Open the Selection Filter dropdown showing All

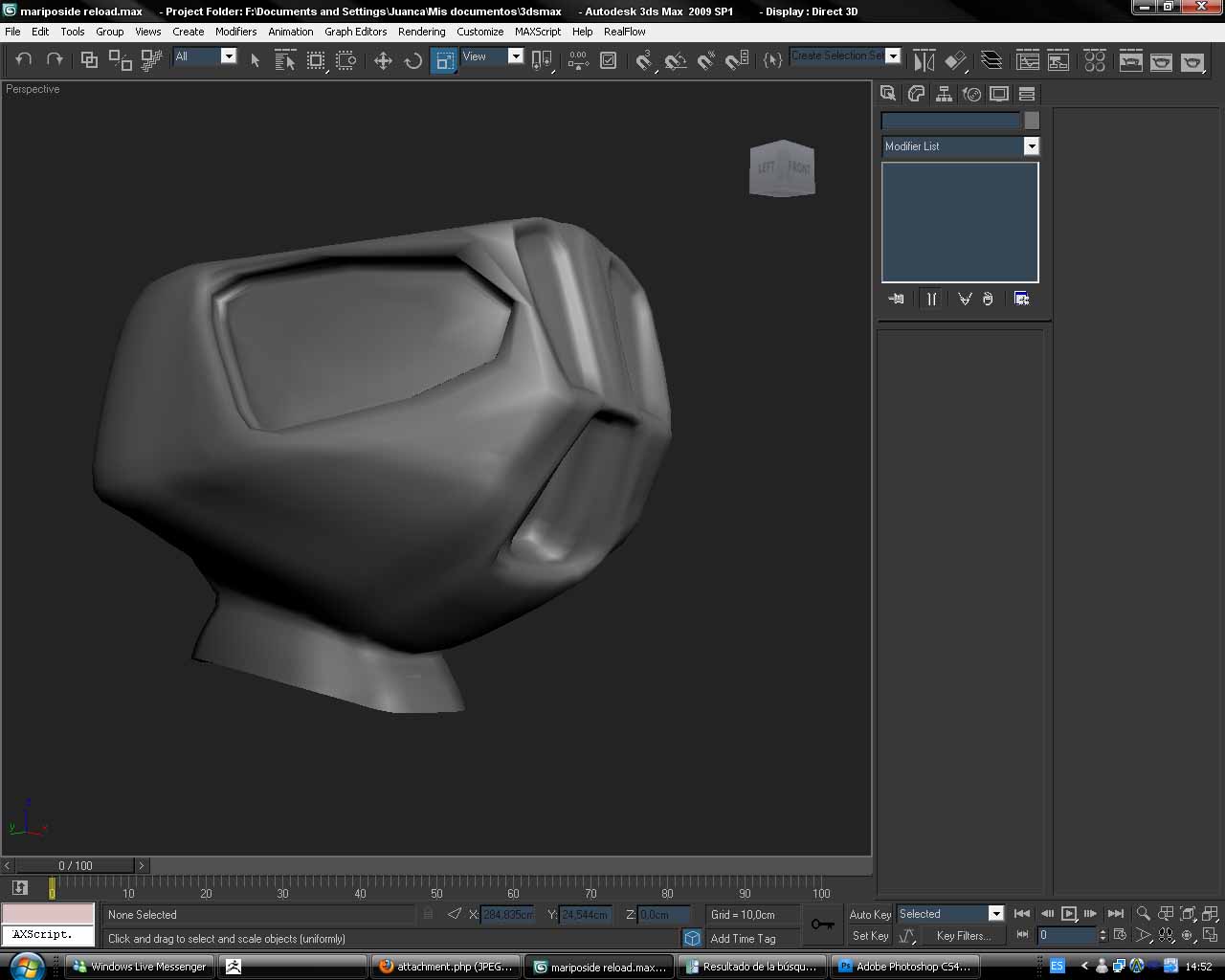205,56
